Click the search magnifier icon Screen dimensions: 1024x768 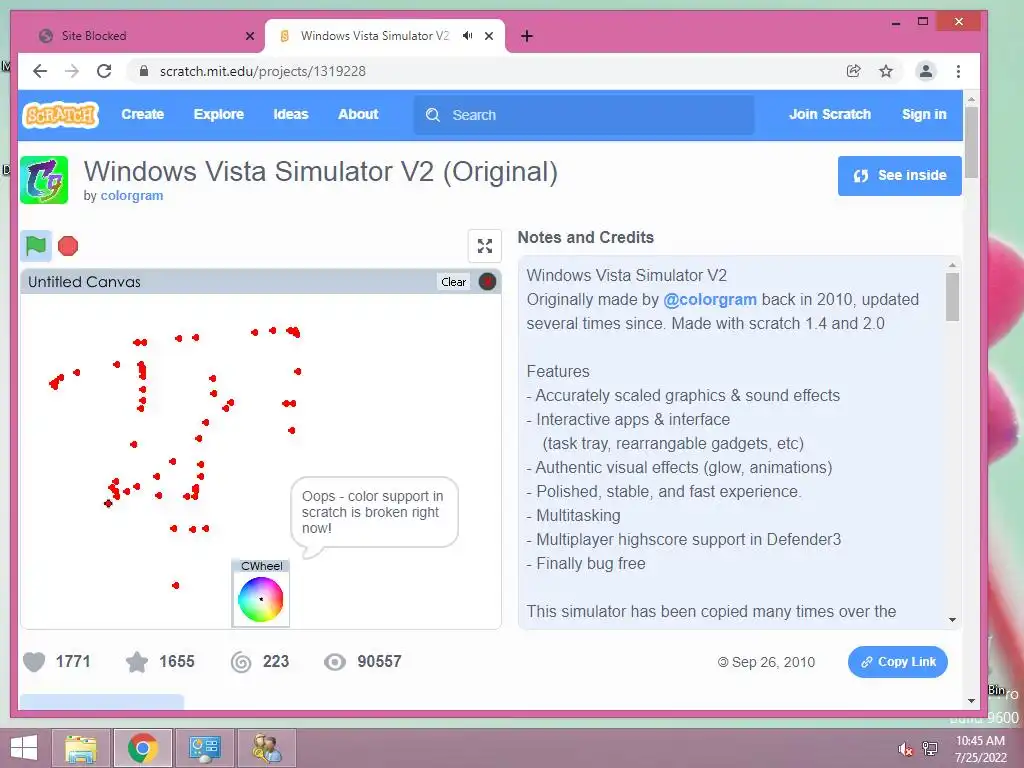point(432,115)
